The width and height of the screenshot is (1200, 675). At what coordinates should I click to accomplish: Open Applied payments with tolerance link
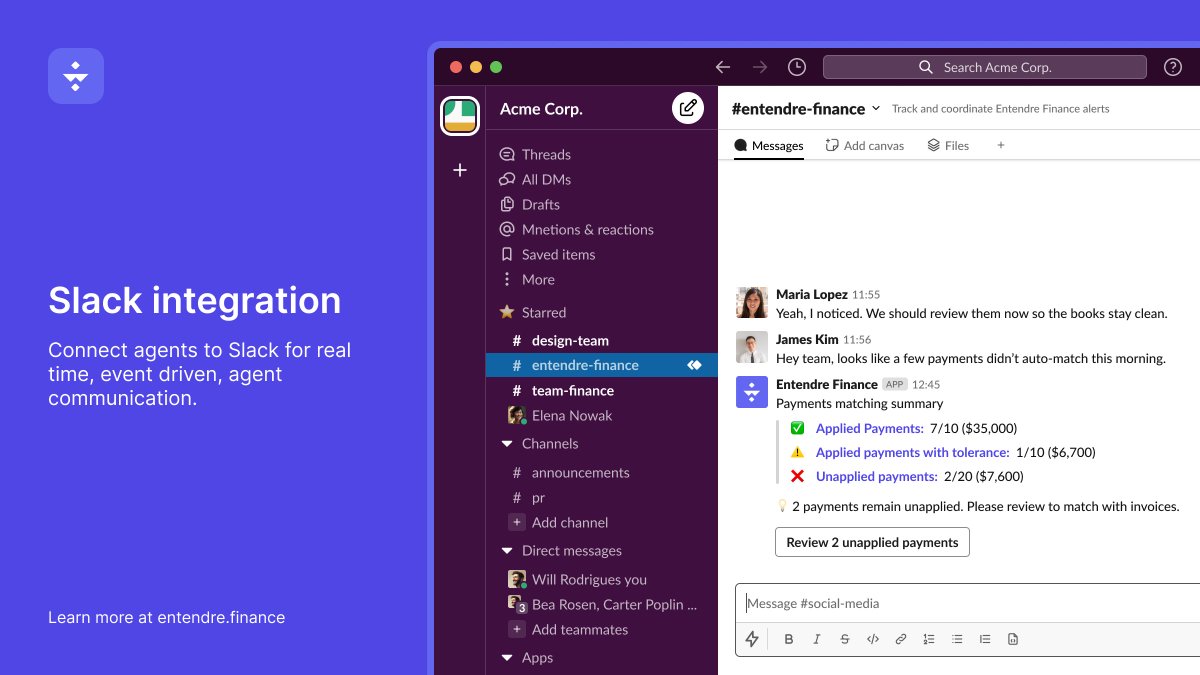pyautogui.click(x=912, y=452)
